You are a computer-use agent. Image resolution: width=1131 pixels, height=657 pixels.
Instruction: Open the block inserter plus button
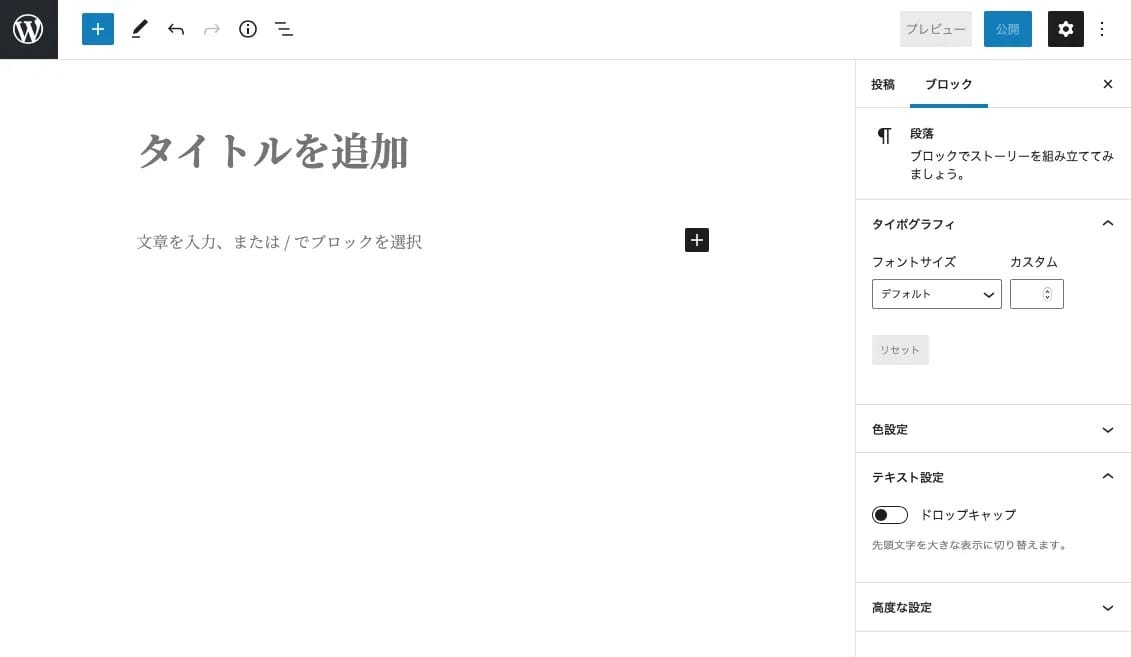point(98,30)
